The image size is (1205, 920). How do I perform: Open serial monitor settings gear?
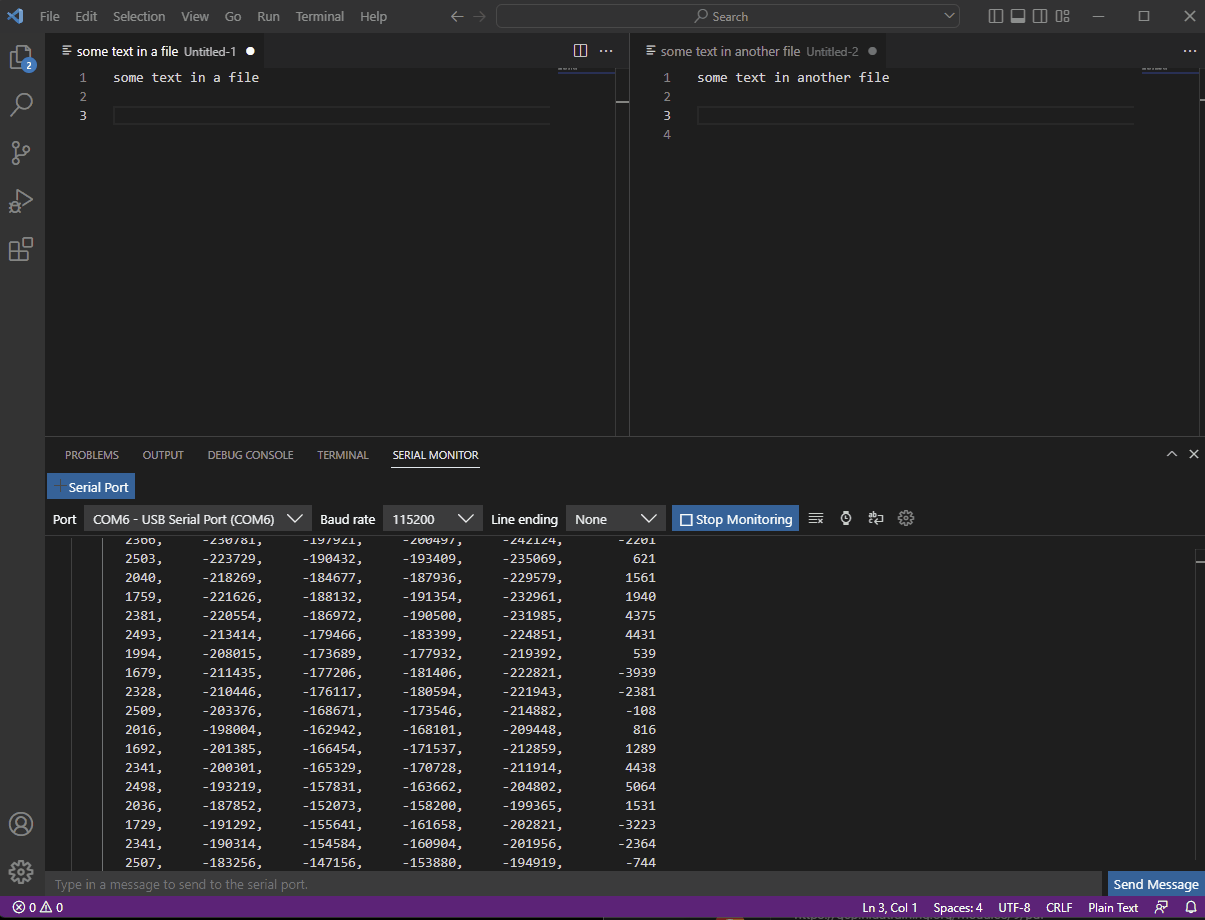pyautogui.click(x=906, y=518)
